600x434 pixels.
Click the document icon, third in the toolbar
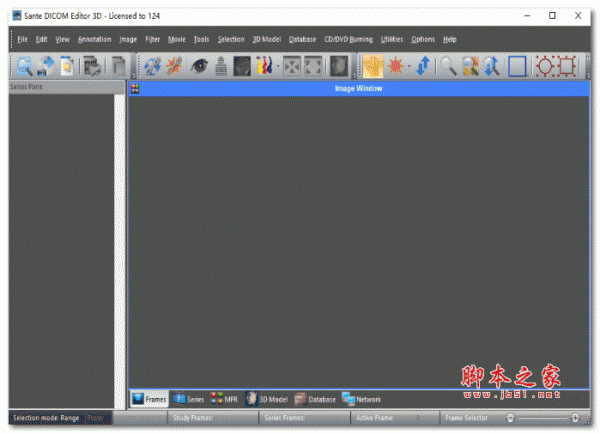(67, 66)
